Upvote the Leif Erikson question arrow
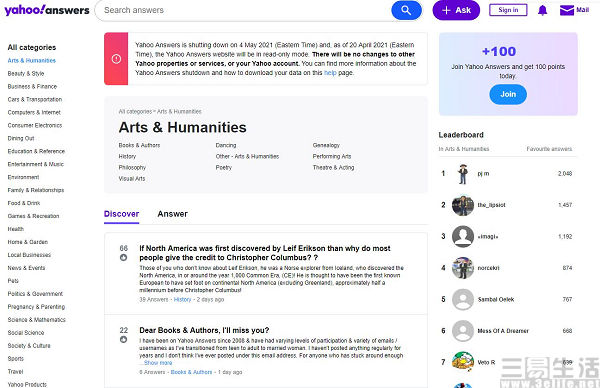 (123, 258)
